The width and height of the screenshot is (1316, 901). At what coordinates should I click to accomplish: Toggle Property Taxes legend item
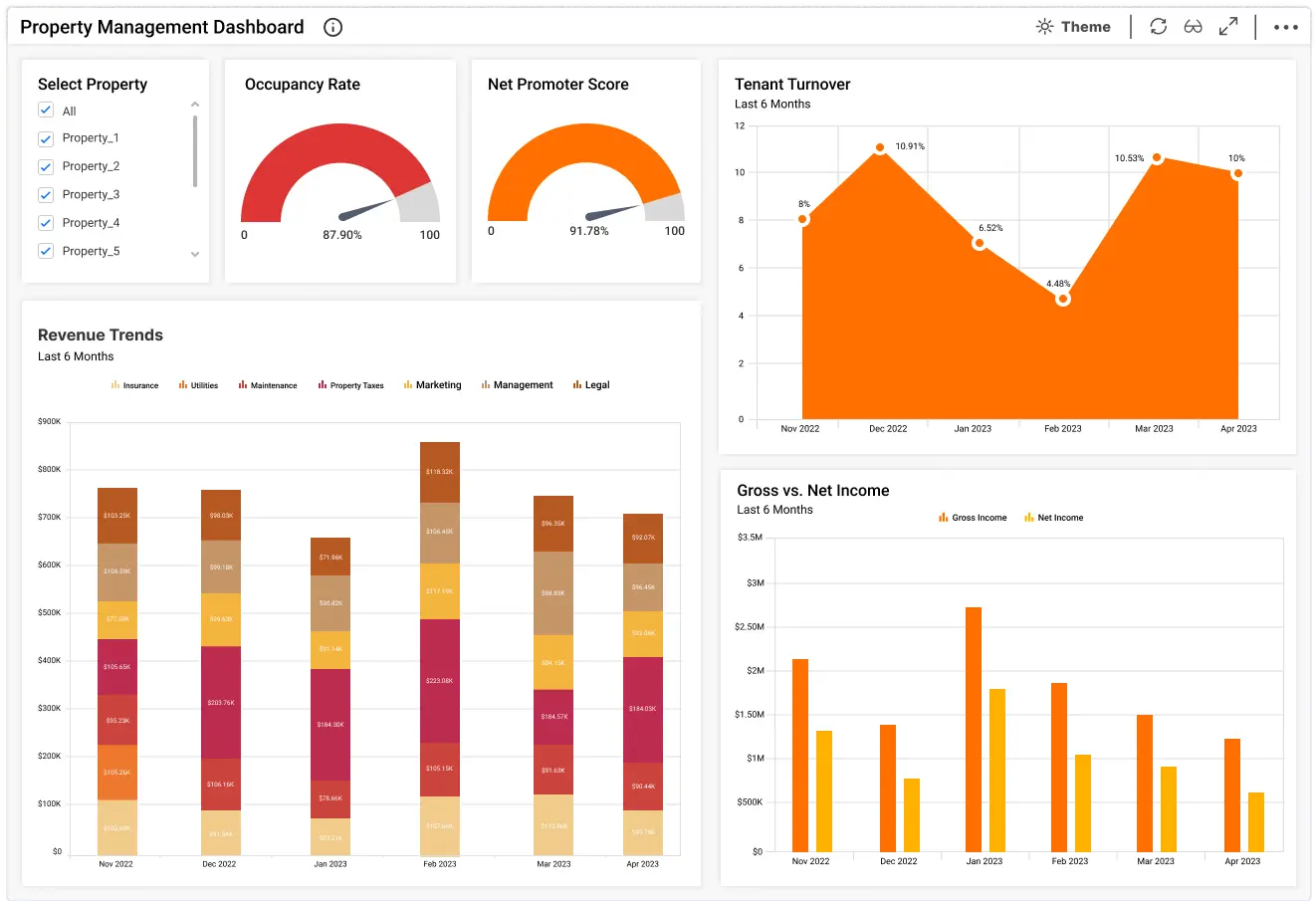(350, 385)
